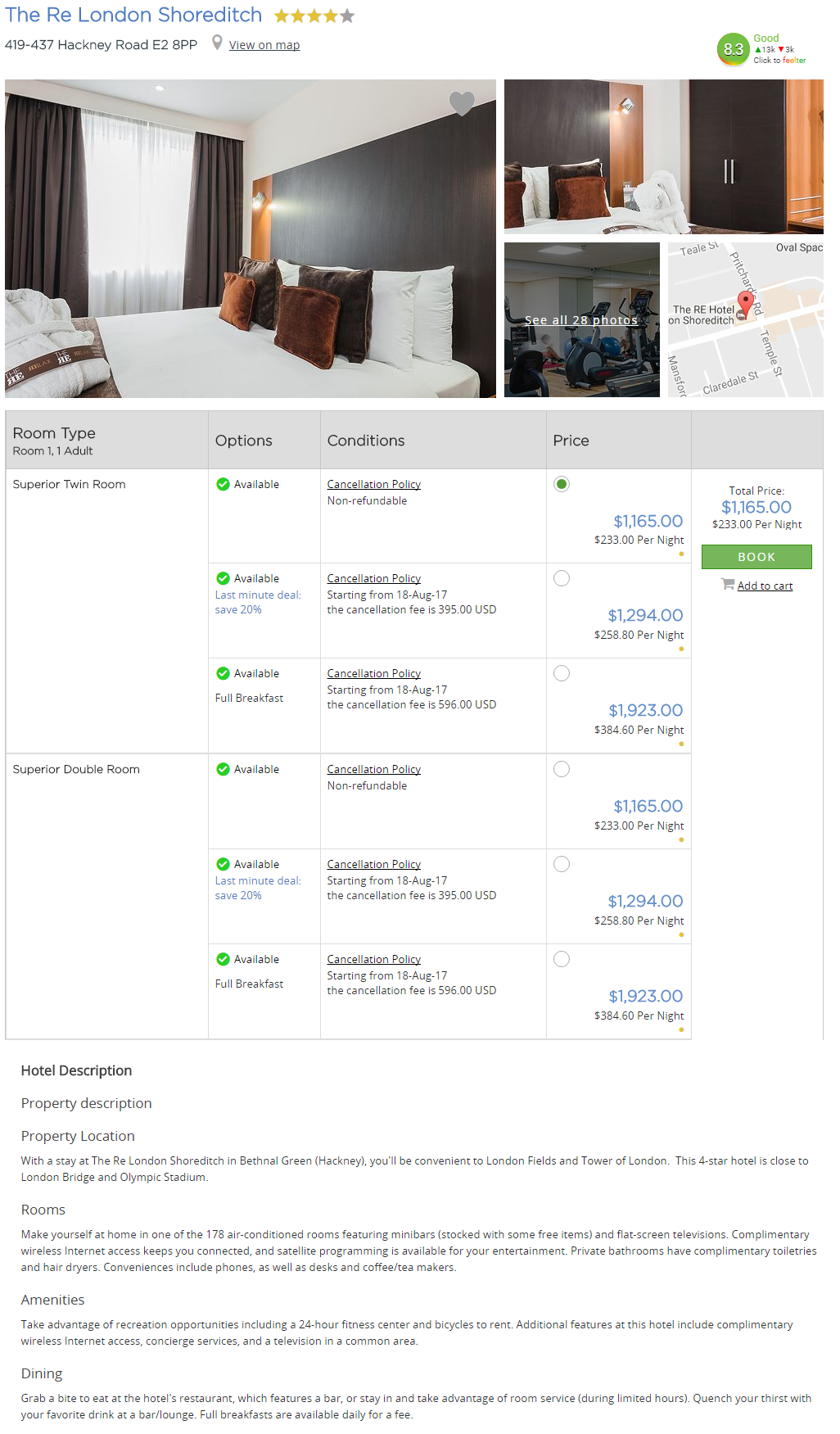Open Cancellation Policy for Twin Room 395.00 USD fee
Screen dimensions: 840x1434
(x=374, y=578)
